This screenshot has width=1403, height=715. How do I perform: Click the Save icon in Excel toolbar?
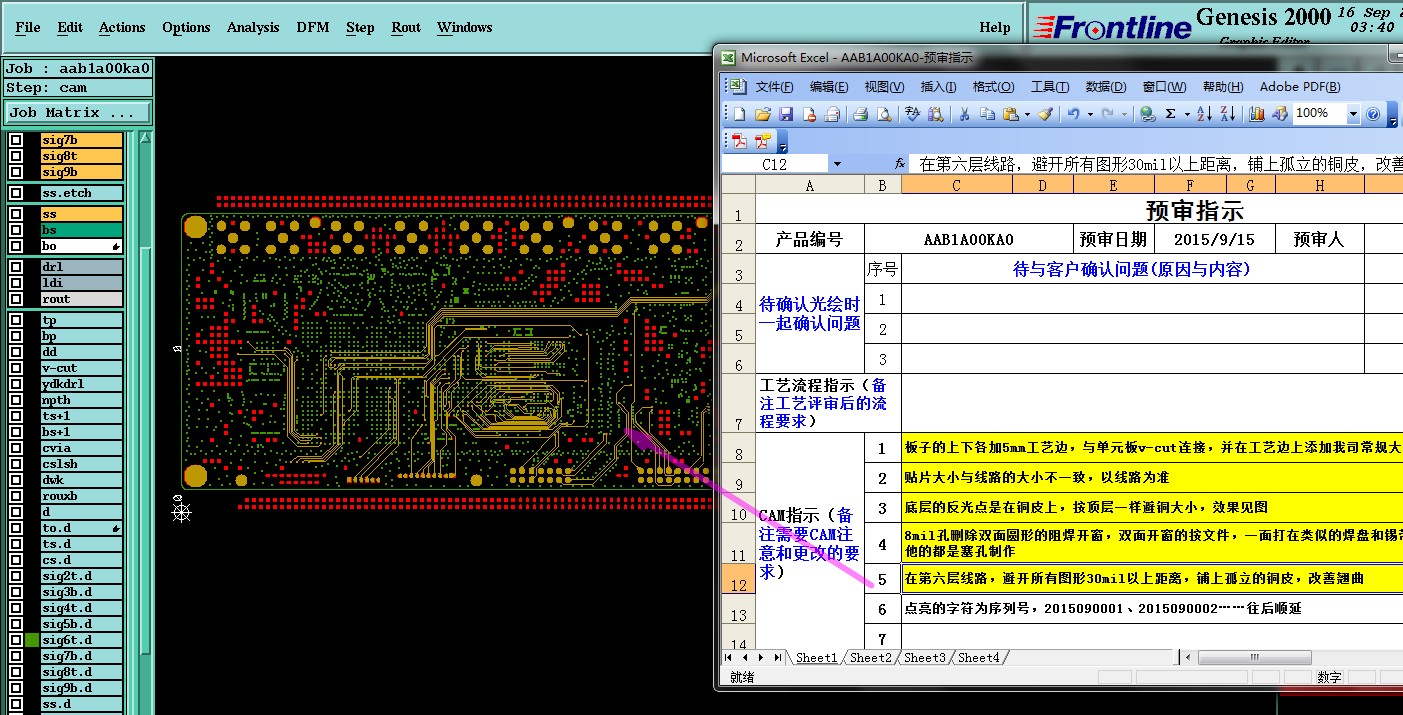786,114
